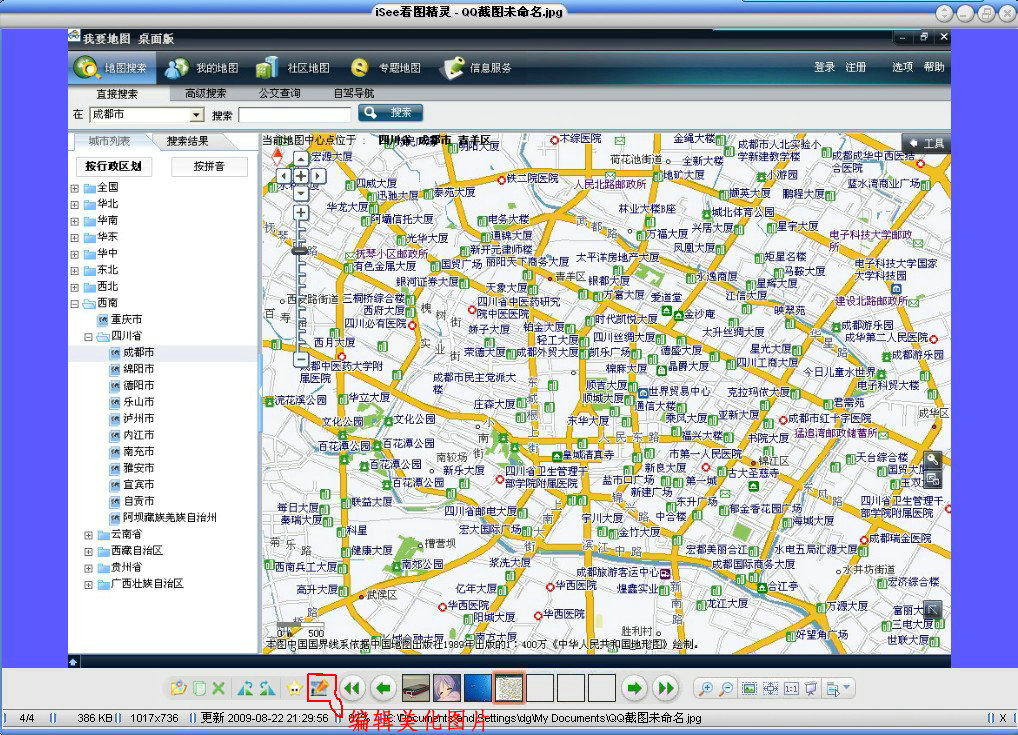Open a file with the folder icon
Screen dimensions: 1018x735
[178, 688]
